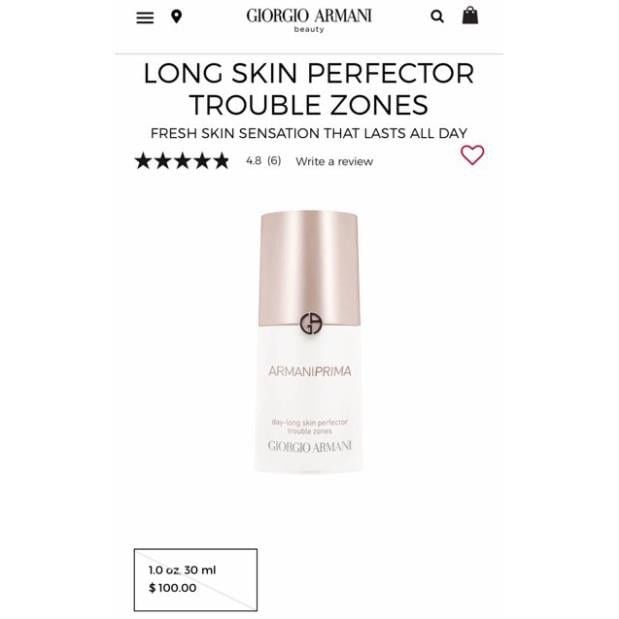Viewport: 619px width, 619px height.
Task: Select the first rating star
Action: [x=143, y=161]
